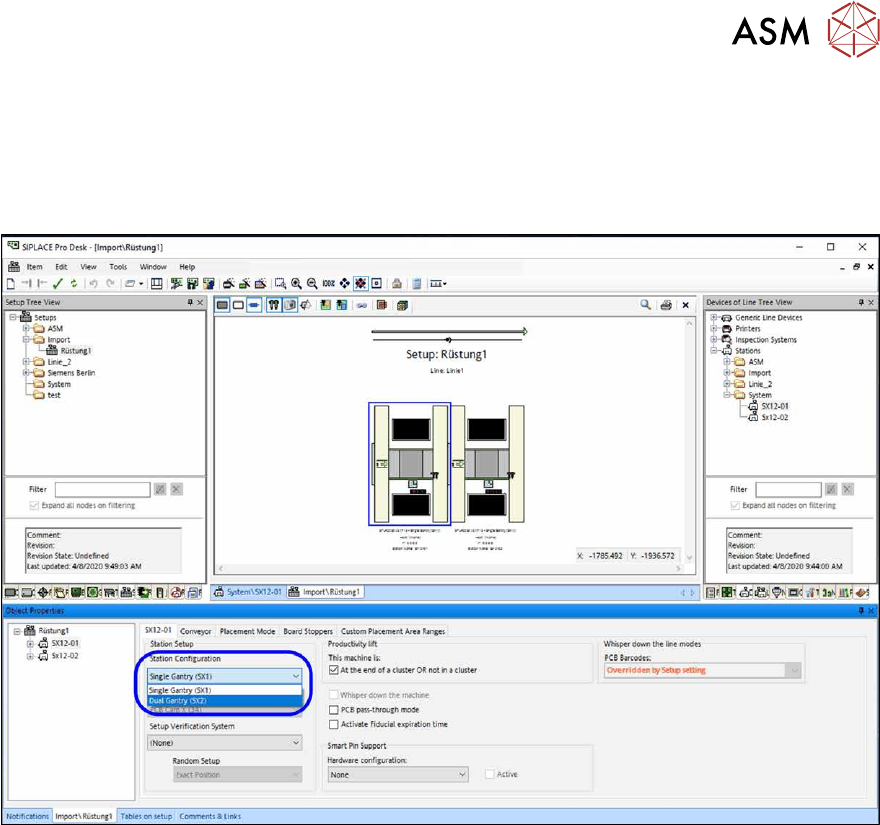Image resolution: width=880 pixels, height=825 pixels.
Task: Select Single Gantry (SX1) in open list
Action: (224, 690)
